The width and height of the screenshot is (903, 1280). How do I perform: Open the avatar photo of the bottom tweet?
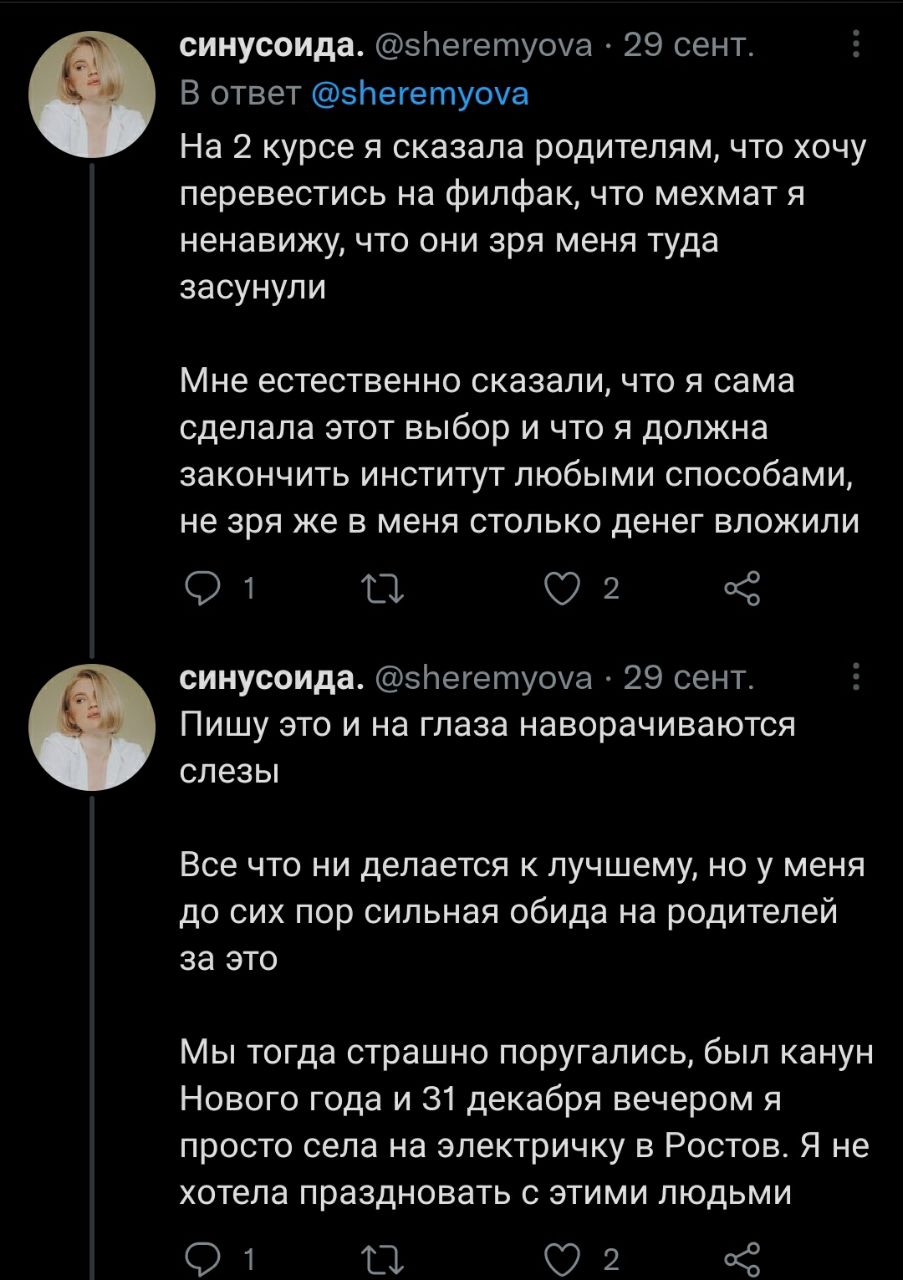pos(93,728)
